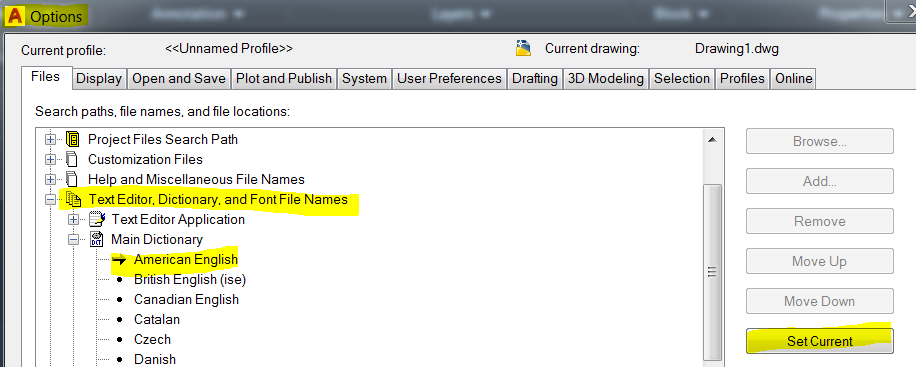Switch to the Files tab
916x367 pixels.
click(x=46, y=77)
